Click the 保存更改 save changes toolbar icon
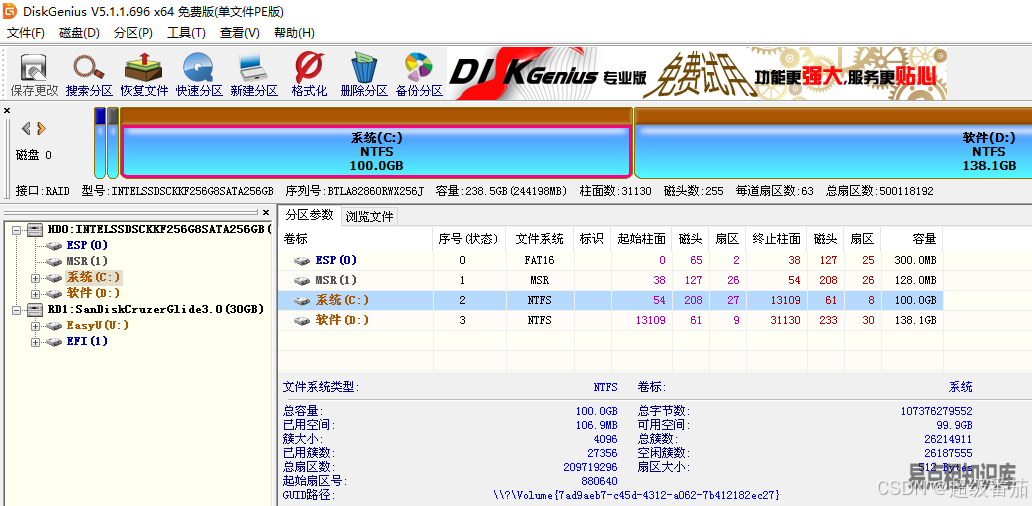This screenshot has width=1032, height=506. click(34, 75)
